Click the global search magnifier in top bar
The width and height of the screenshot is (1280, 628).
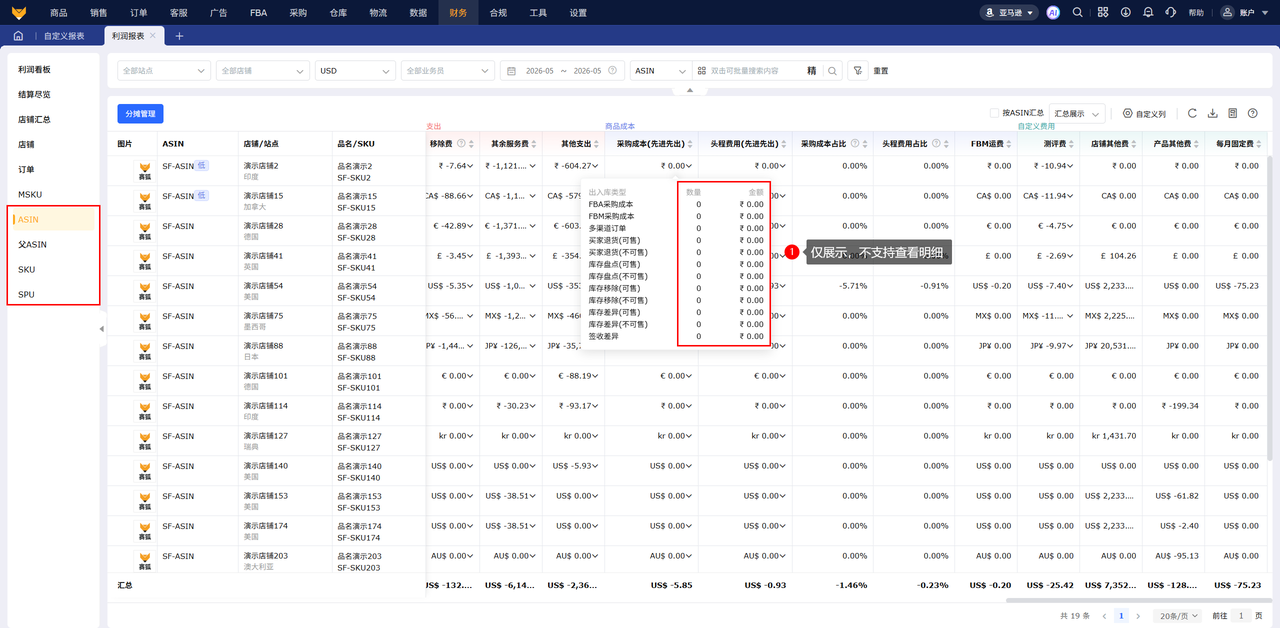pos(1077,13)
